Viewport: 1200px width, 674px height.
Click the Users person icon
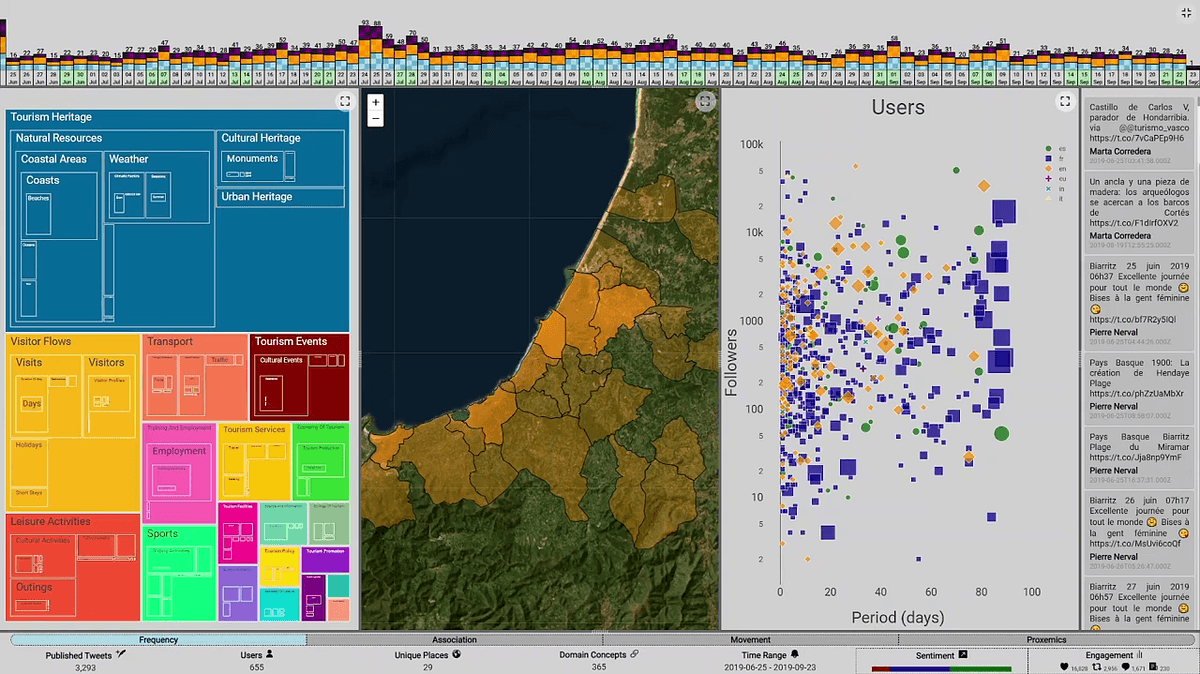(269, 654)
